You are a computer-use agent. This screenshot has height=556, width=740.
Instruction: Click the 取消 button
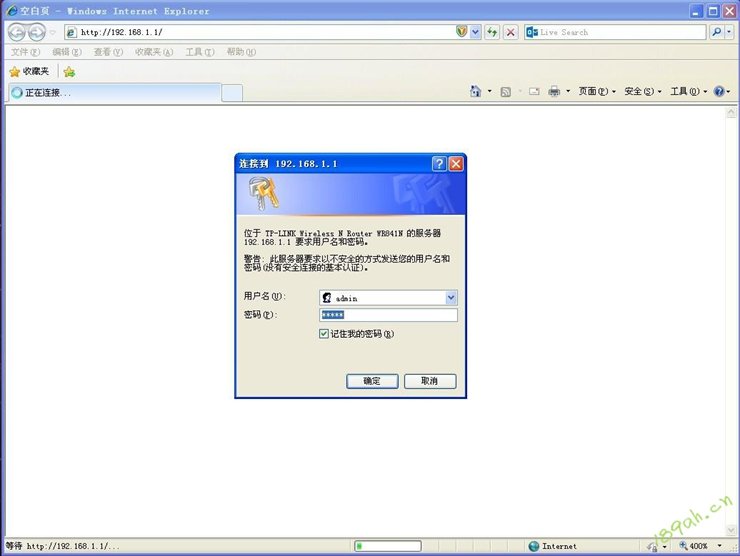[430, 381]
